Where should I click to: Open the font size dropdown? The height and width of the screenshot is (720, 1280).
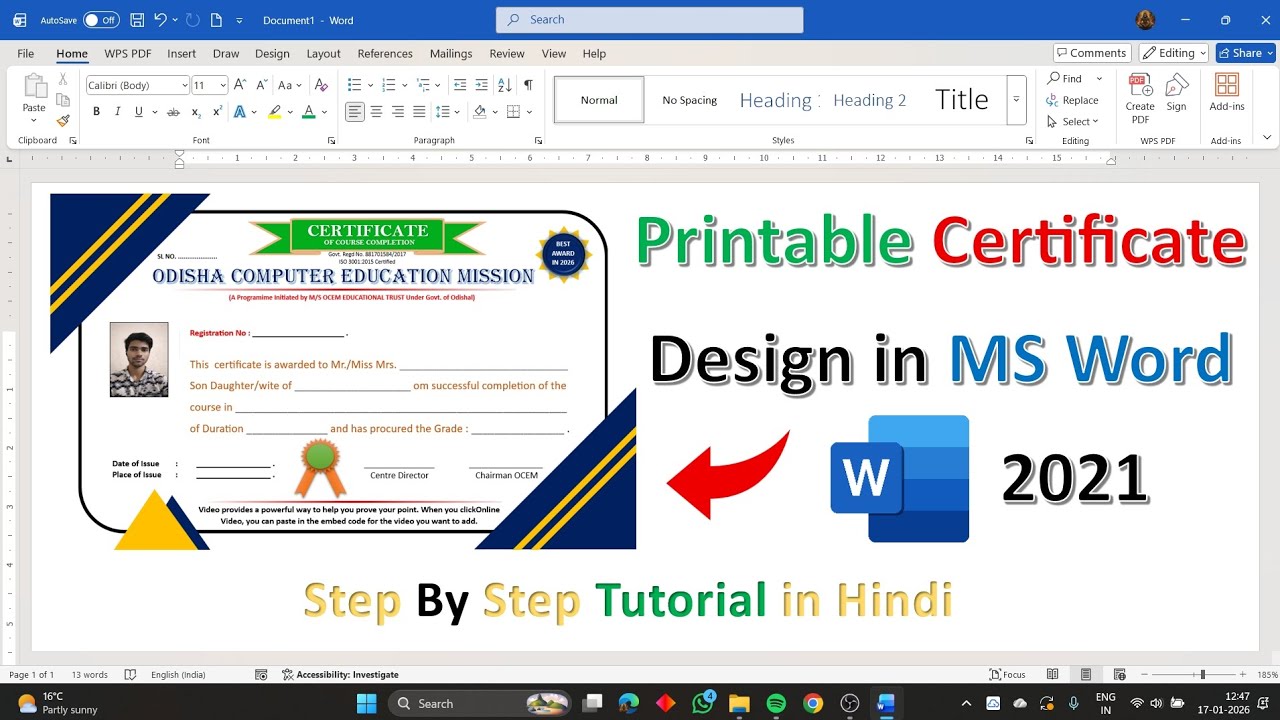click(x=222, y=85)
